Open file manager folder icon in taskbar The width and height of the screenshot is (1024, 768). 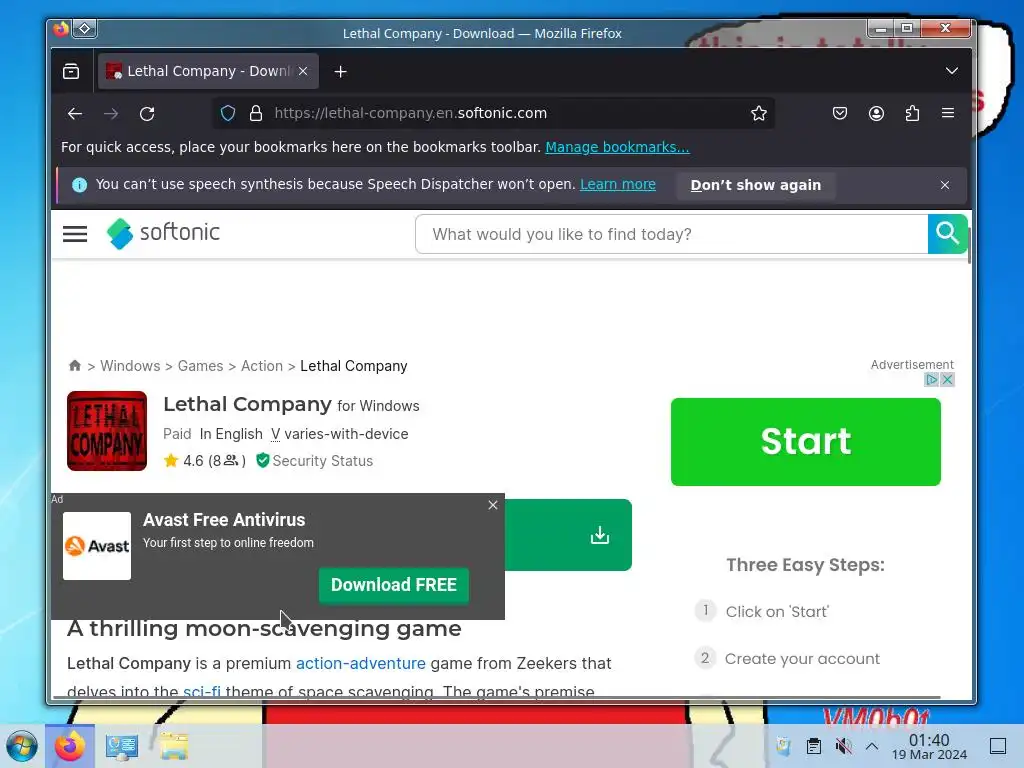tap(174, 746)
